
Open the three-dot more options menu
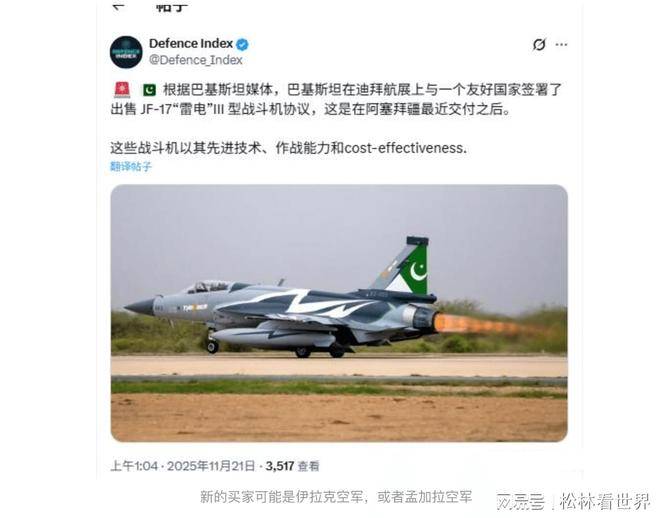click(562, 44)
